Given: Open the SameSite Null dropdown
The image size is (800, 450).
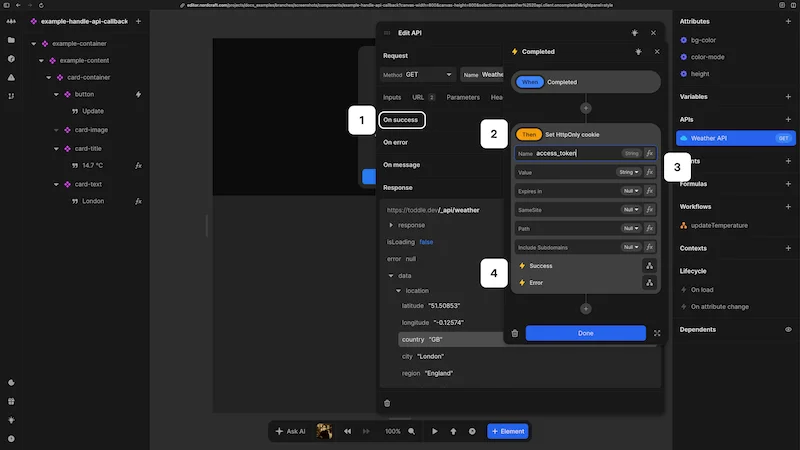Looking at the screenshot, I should point(631,210).
